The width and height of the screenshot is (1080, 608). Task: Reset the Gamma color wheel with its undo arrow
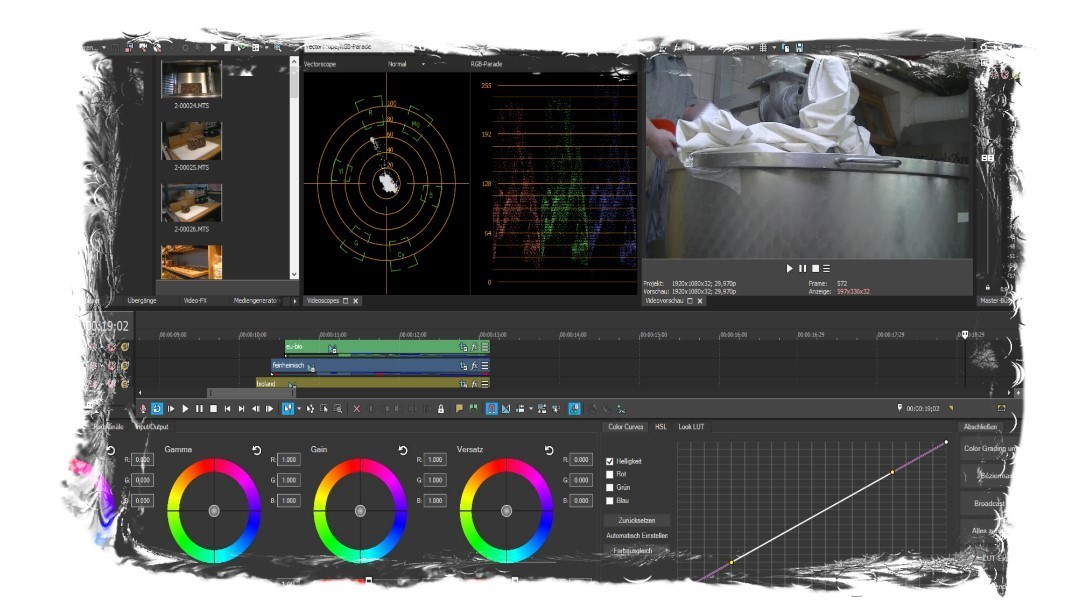257,450
